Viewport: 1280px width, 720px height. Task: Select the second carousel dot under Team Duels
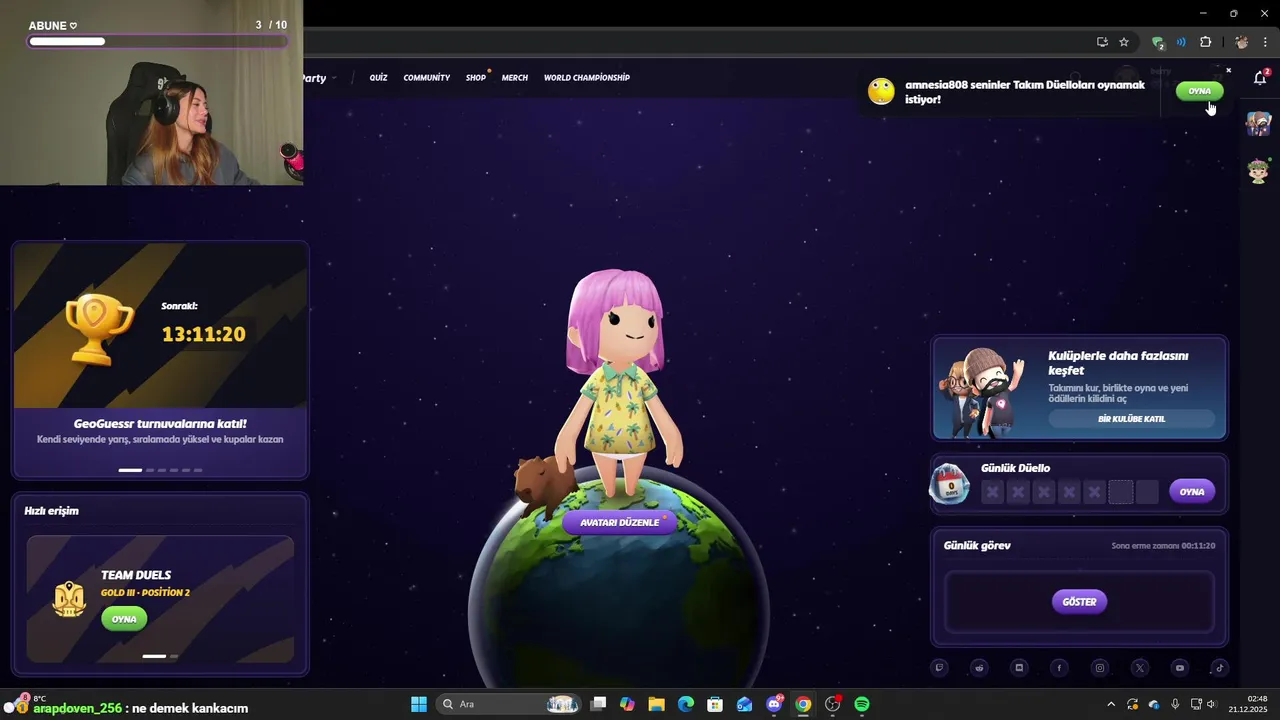(174, 656)
